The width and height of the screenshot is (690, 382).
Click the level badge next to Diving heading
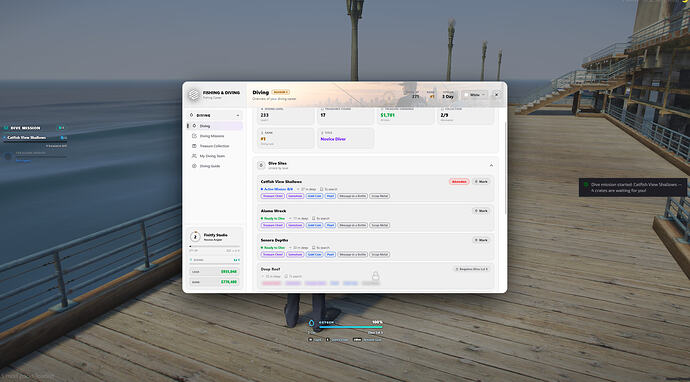[281, 92]
